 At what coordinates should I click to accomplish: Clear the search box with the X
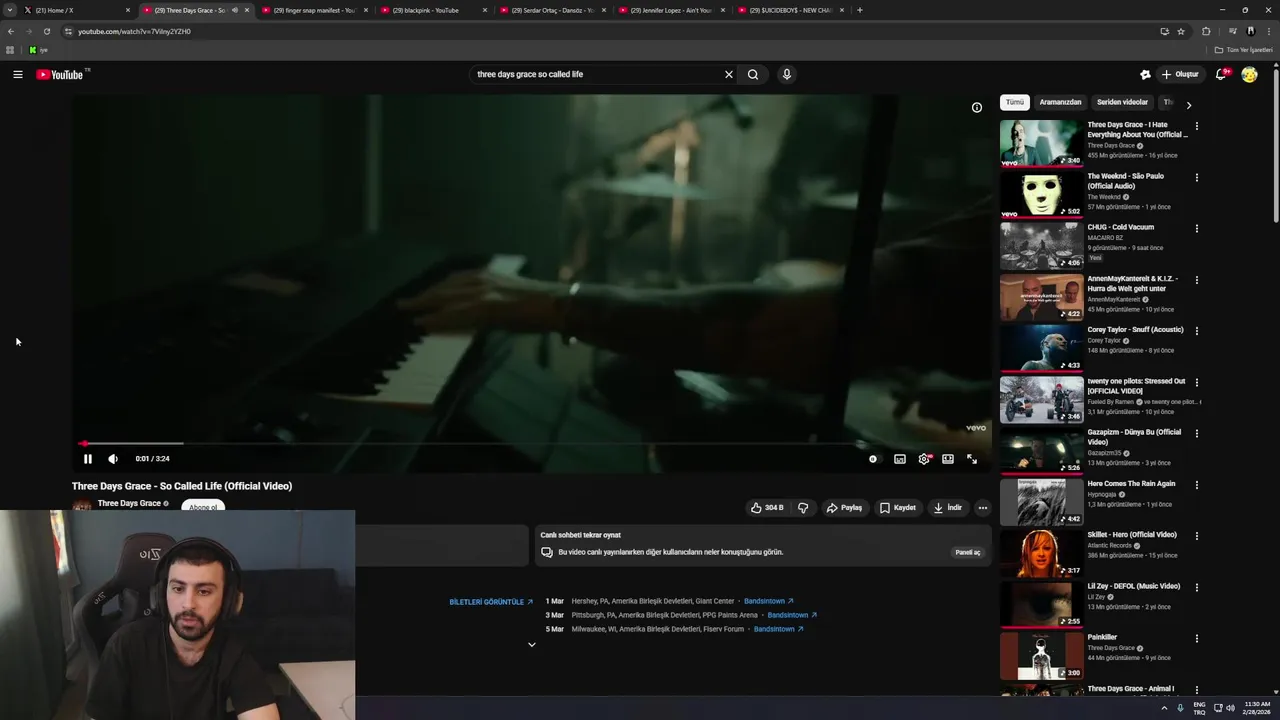[729, 74]
